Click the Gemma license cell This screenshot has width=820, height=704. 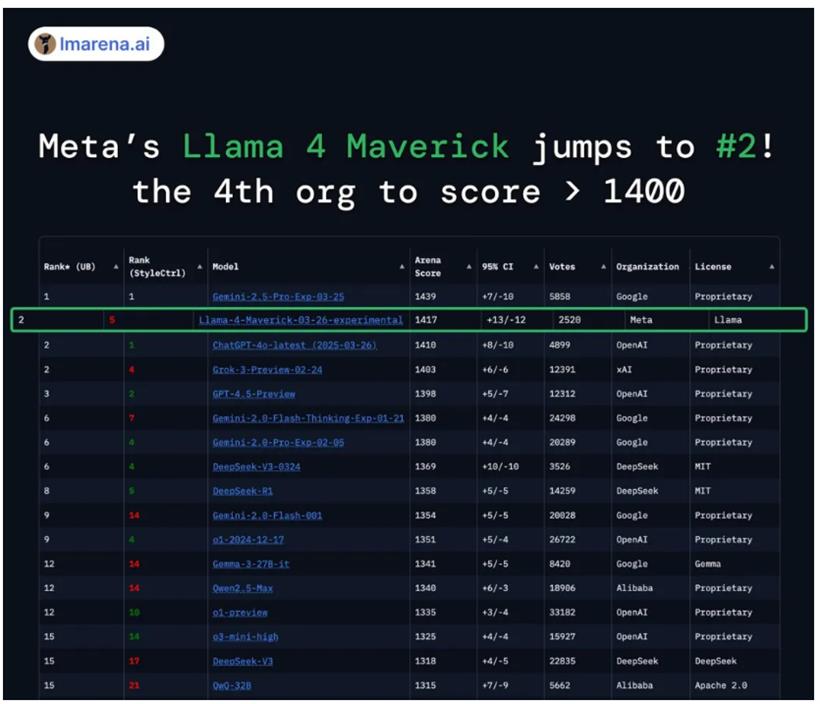tap(708, 564)
